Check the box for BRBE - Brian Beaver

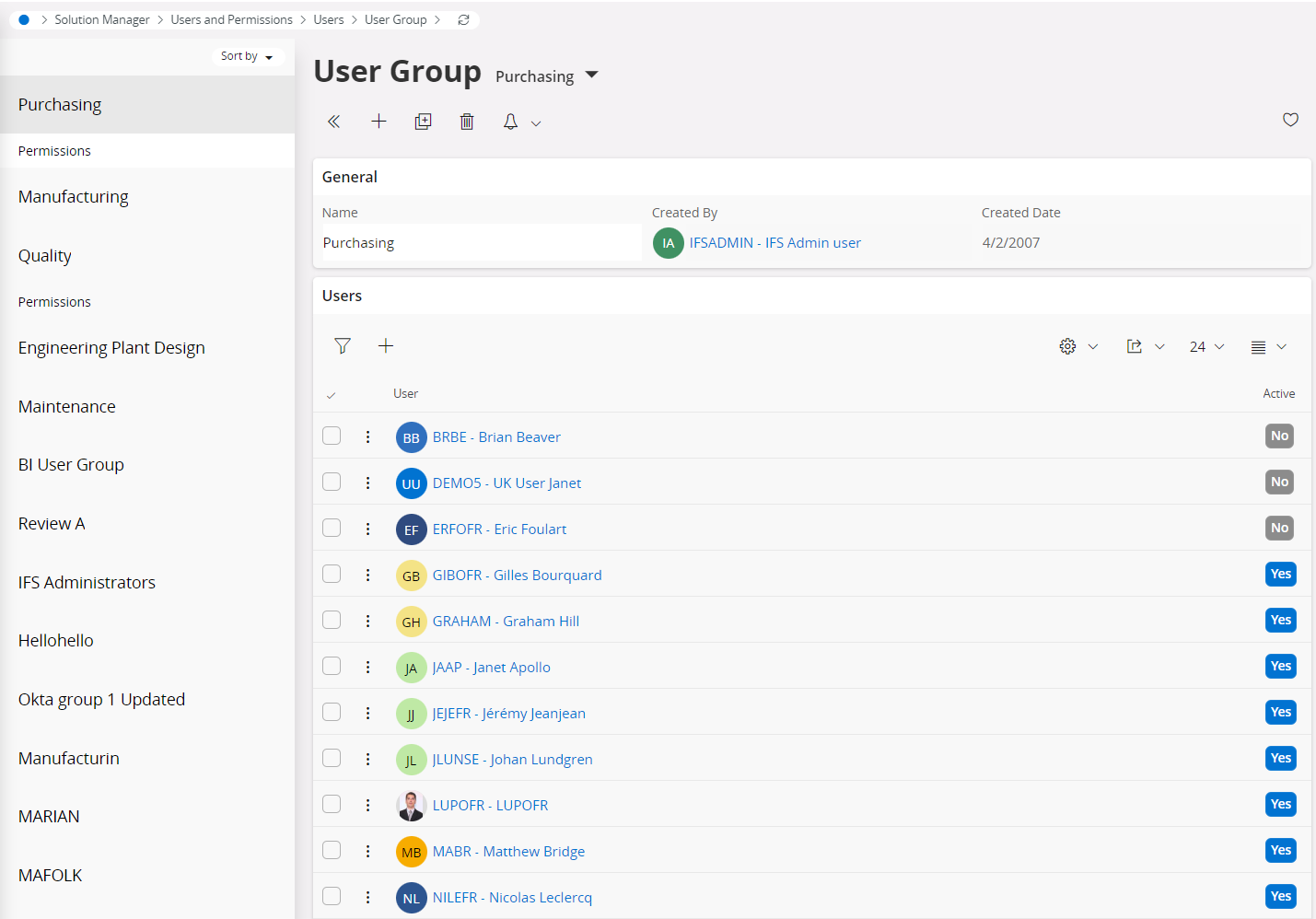[332, 436]
